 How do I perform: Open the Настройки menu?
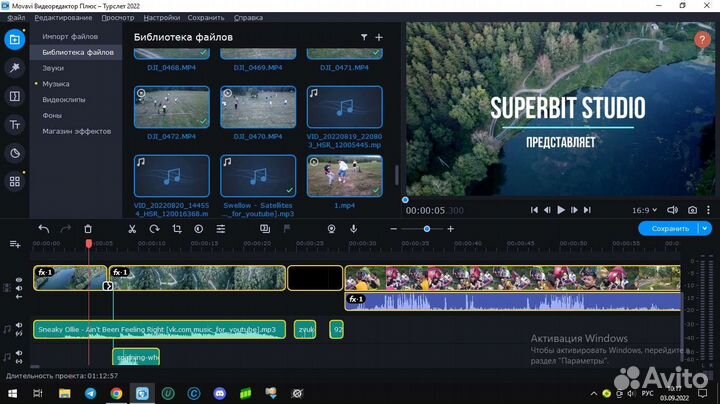161,18
